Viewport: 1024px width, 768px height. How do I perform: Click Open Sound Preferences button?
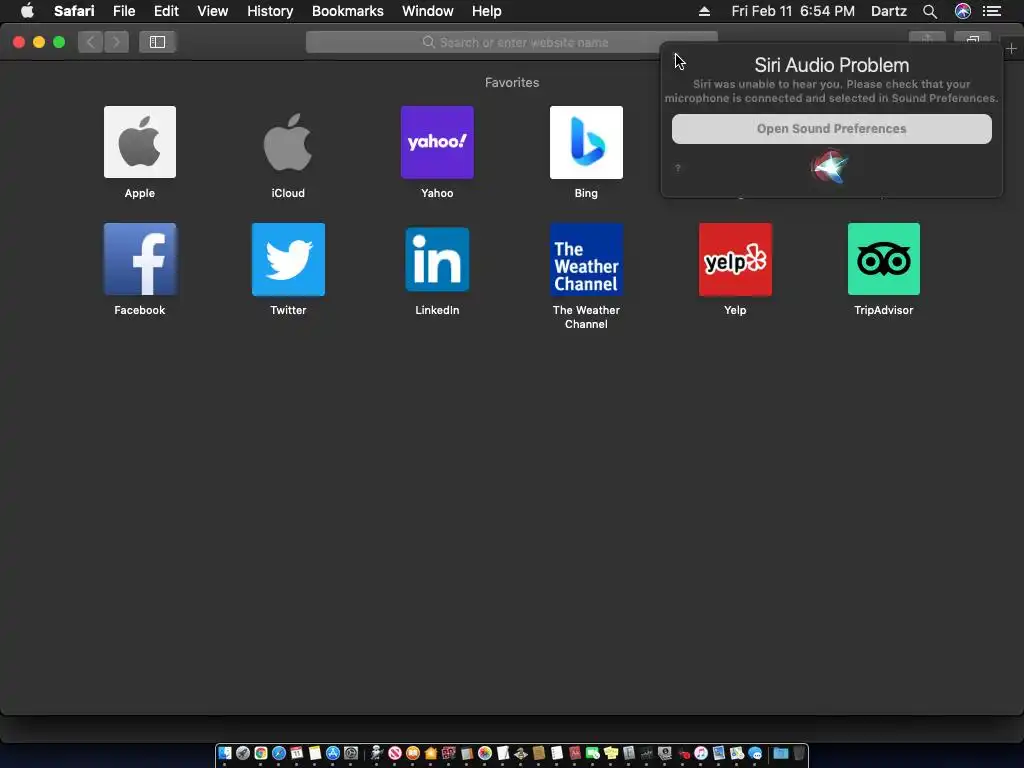coord(831,129)
